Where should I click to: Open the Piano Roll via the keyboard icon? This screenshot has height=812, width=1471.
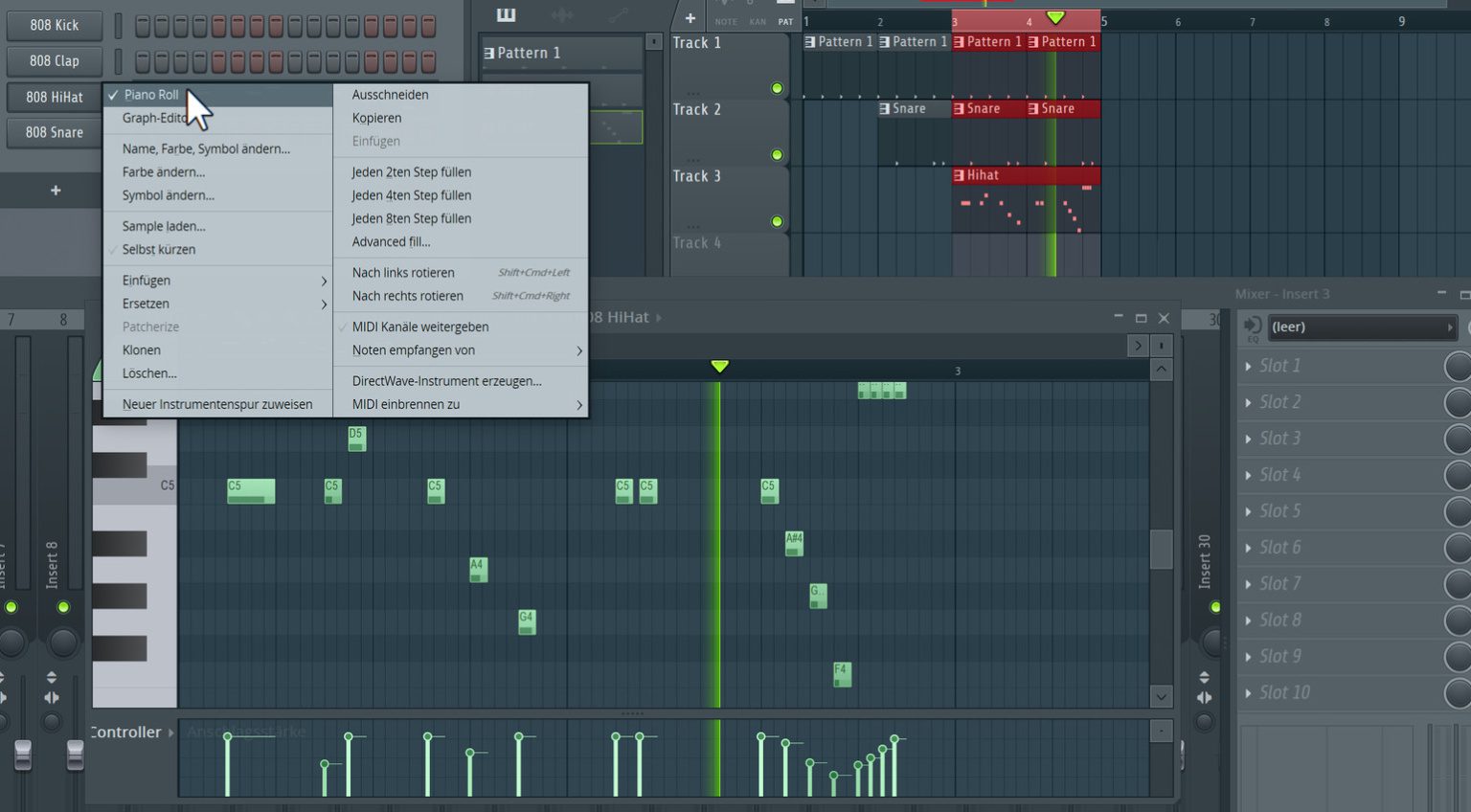(505, 15)
